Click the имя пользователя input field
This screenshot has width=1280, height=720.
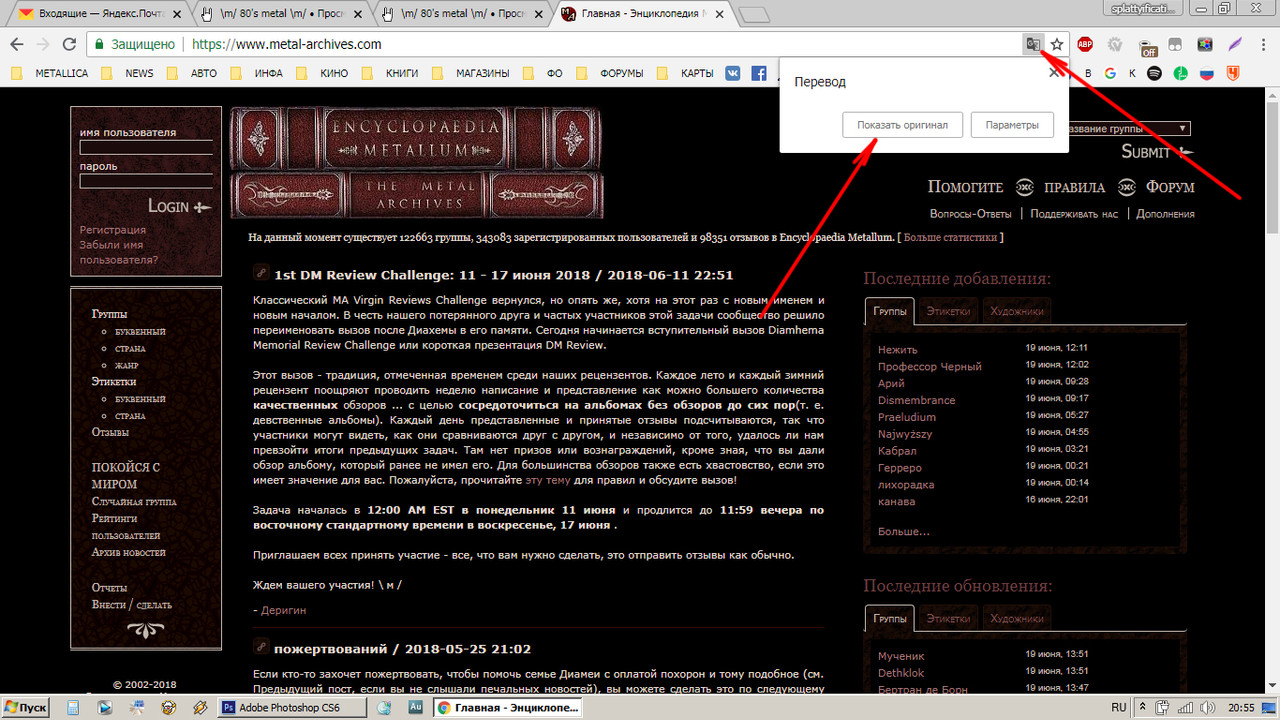click(x=146, y=147)
